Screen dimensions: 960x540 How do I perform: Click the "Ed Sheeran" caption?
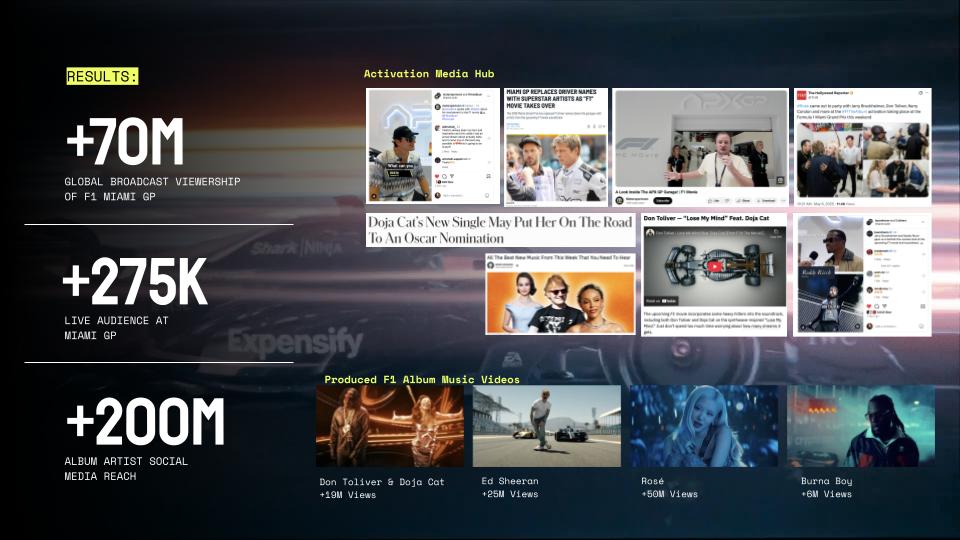510,481
